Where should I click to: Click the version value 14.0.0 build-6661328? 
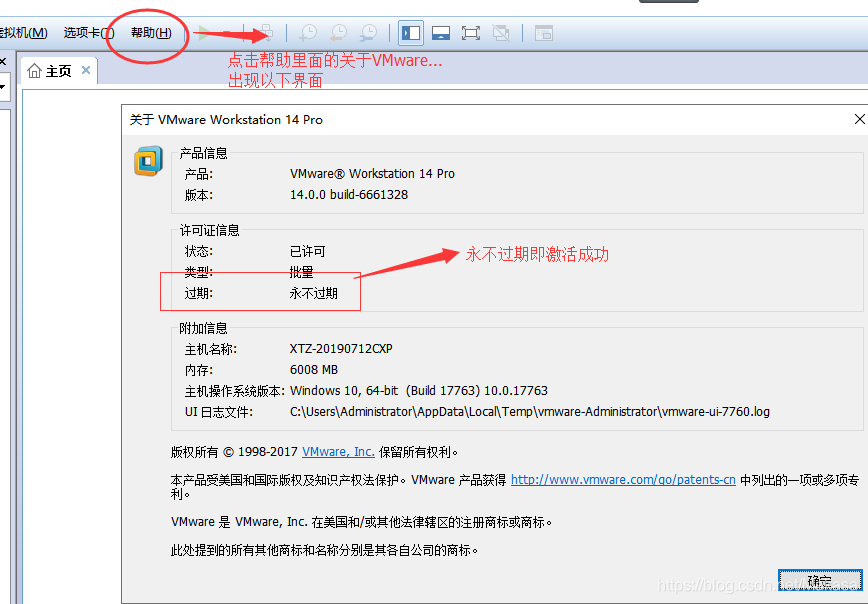coord(349,195)
